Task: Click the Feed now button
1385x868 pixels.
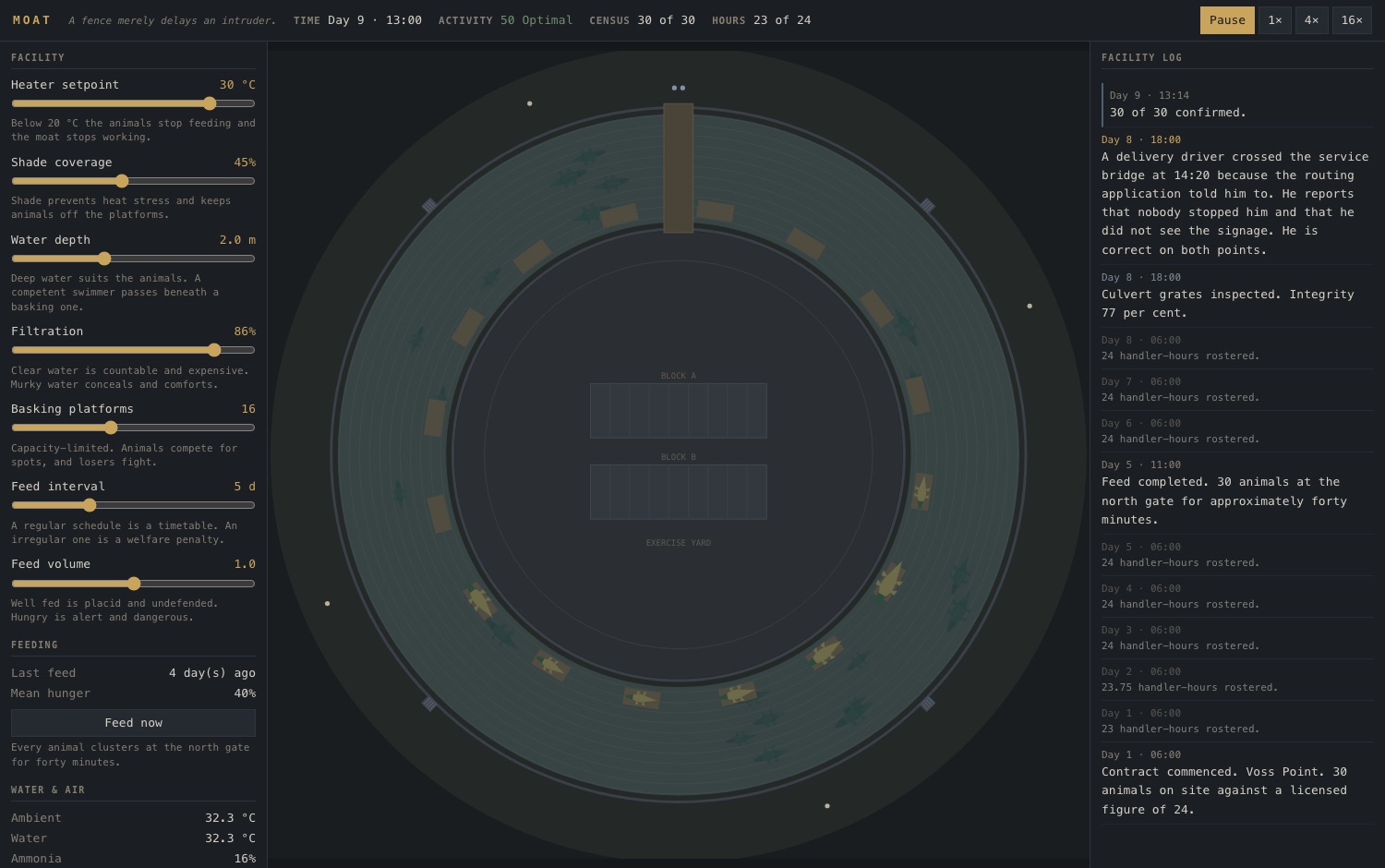Action: click(133, 723)
